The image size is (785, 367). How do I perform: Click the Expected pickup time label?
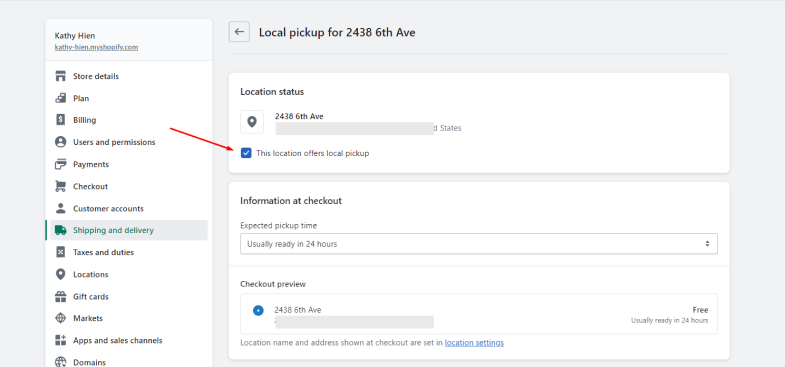(278, 226)
